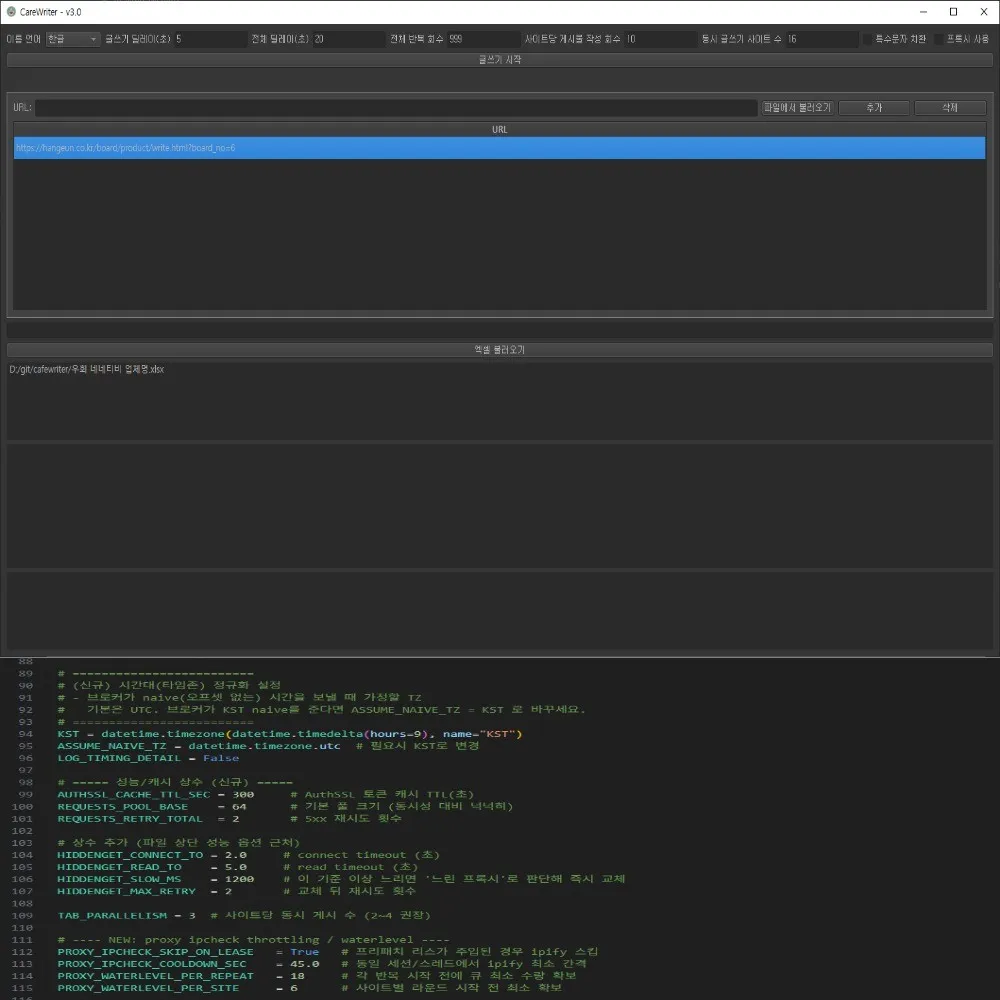1000x1000 pixels.
Task: Start writing with the 글쓰기 시작 button
Action: [499, 59]
